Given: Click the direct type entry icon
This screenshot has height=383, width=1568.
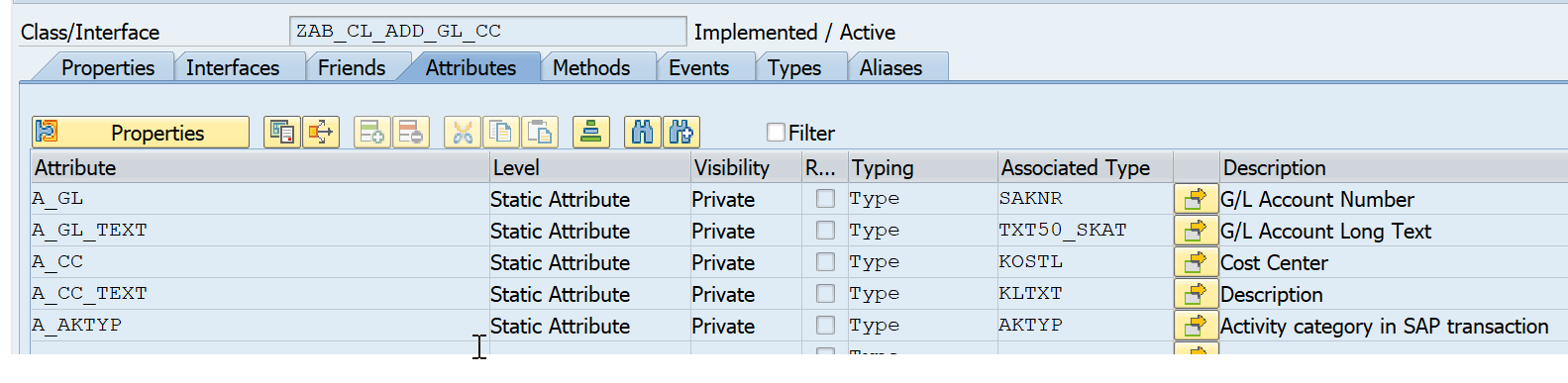Looking at the screenshot, I should tap(282, 133).
